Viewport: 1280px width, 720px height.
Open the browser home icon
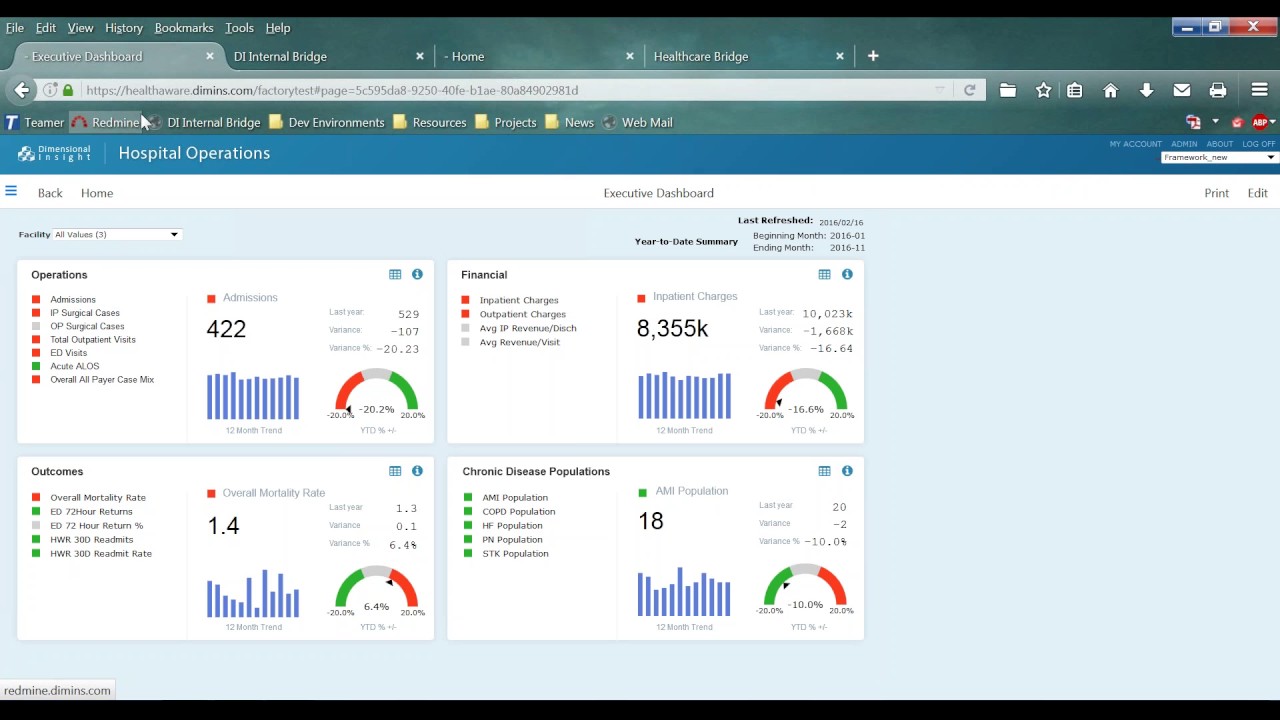tap(1110, 90)
